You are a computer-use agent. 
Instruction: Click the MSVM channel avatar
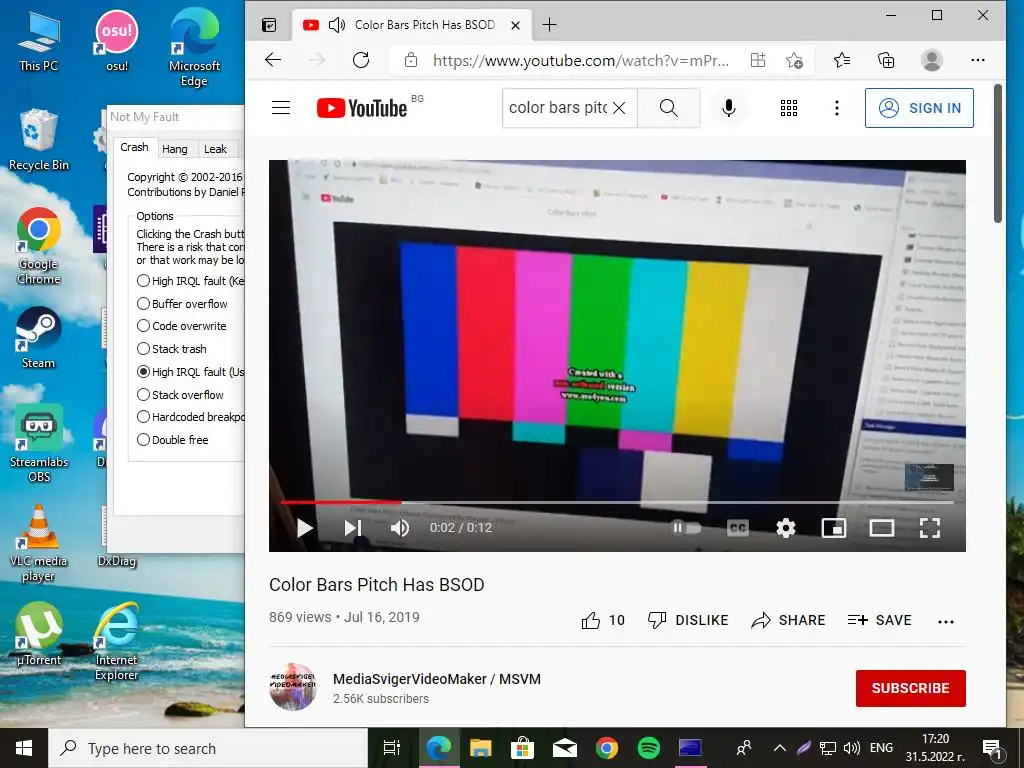[x=293, y=688]
